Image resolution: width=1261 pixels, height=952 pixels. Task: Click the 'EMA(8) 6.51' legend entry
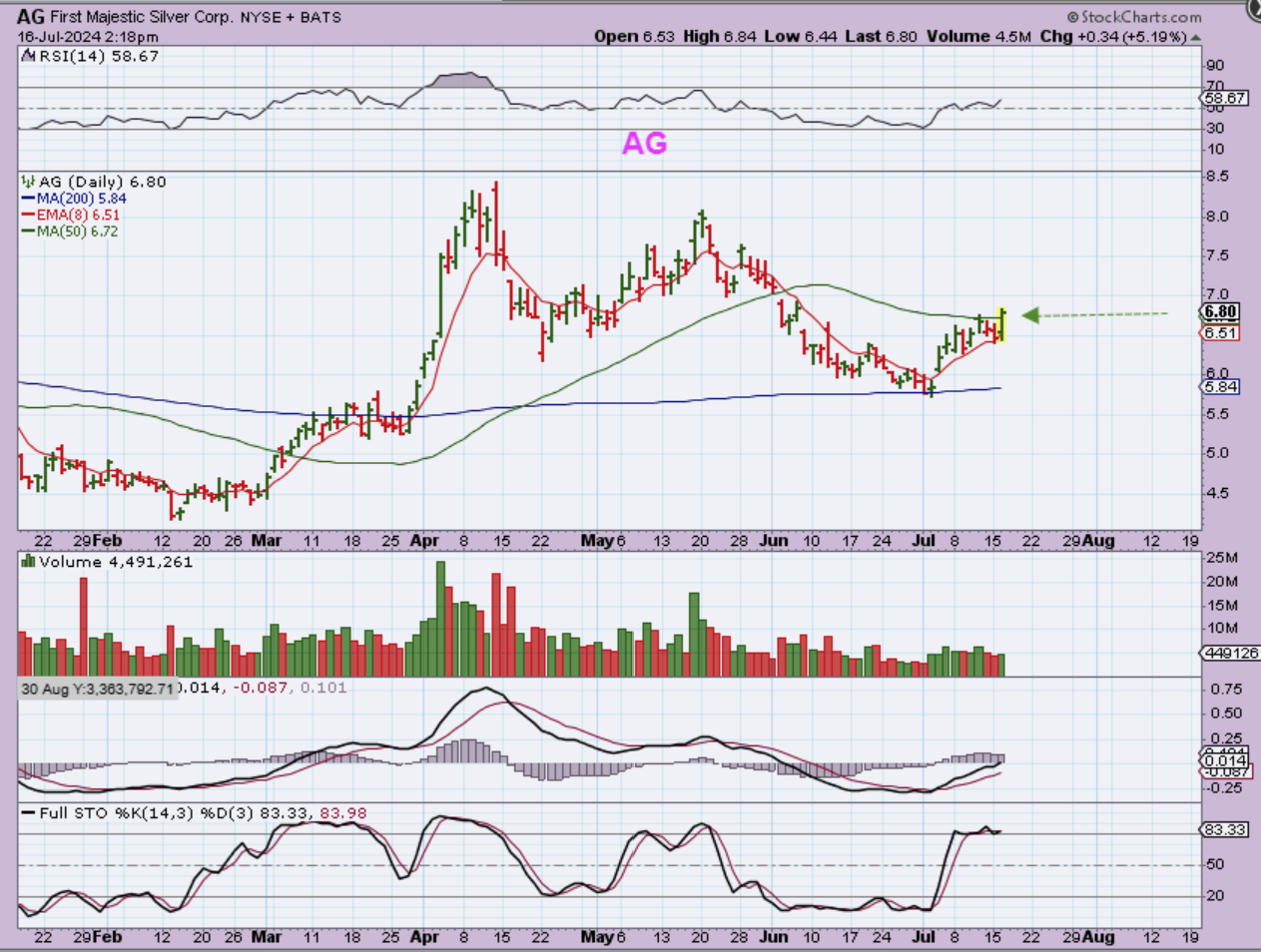pyautogui.click(x=78, y=215)
